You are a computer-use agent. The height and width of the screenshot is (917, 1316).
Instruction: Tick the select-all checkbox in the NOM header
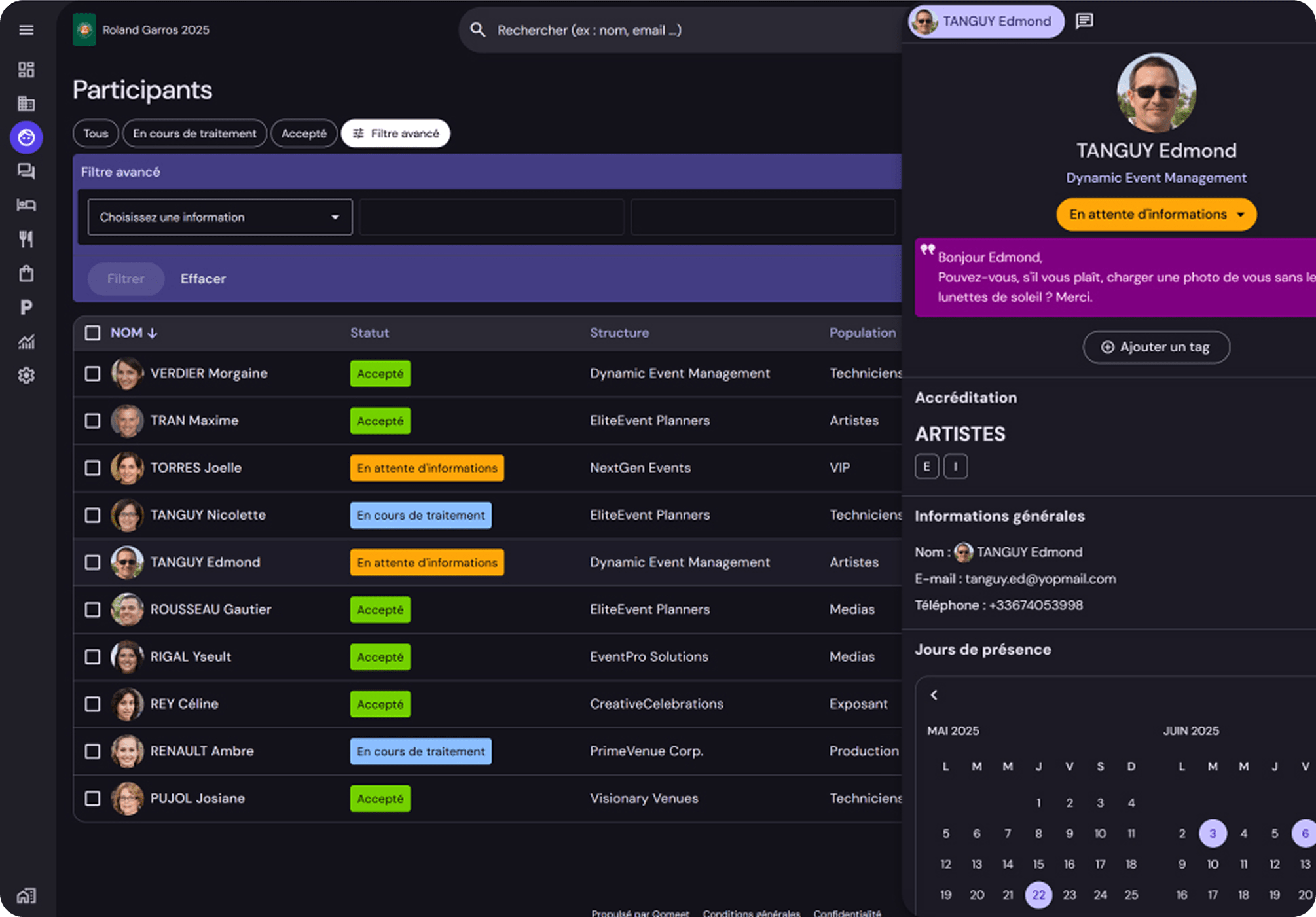[x=92, y=333]
